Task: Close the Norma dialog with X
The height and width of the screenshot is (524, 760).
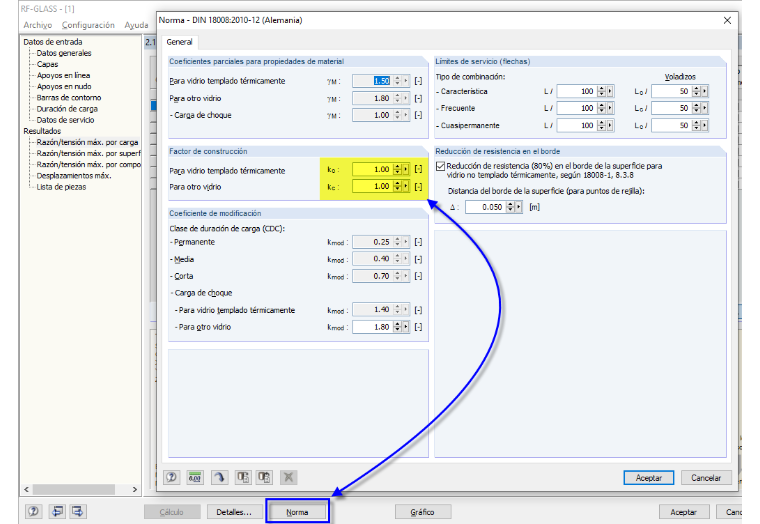Action: [x=727, y=20]
